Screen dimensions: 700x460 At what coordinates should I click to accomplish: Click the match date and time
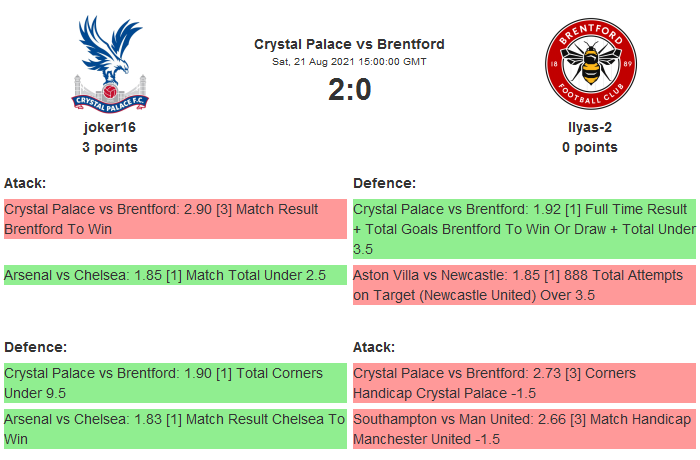tap(349, 62)
